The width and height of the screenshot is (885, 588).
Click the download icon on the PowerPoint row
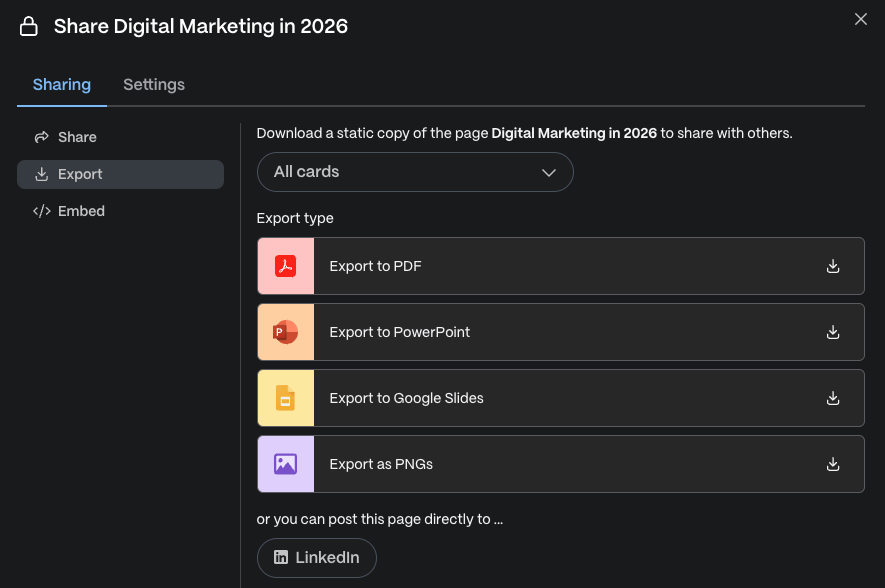833,332
